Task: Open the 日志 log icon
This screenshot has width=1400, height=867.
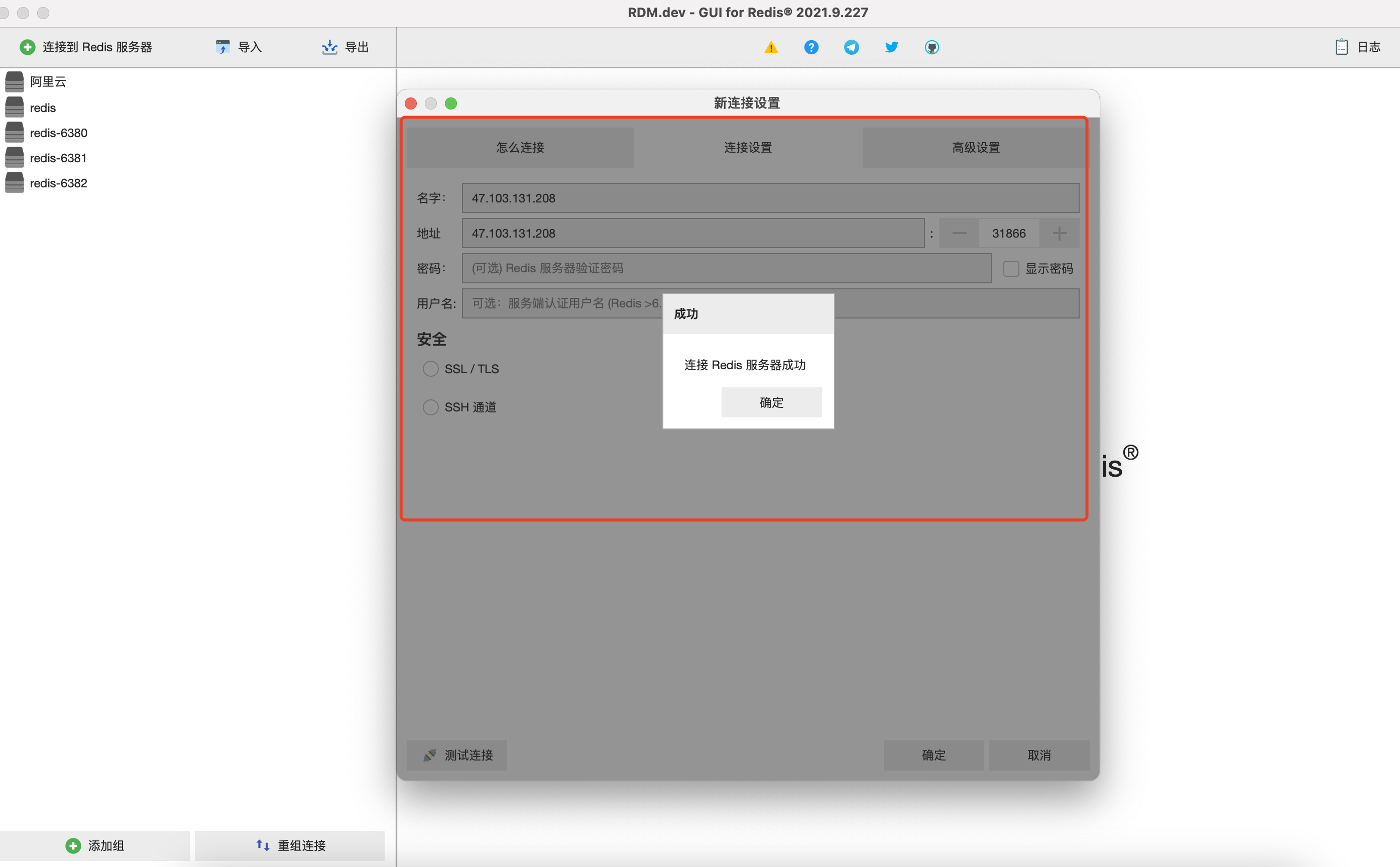Action: pyautogui.click(x=1342, y=47)
